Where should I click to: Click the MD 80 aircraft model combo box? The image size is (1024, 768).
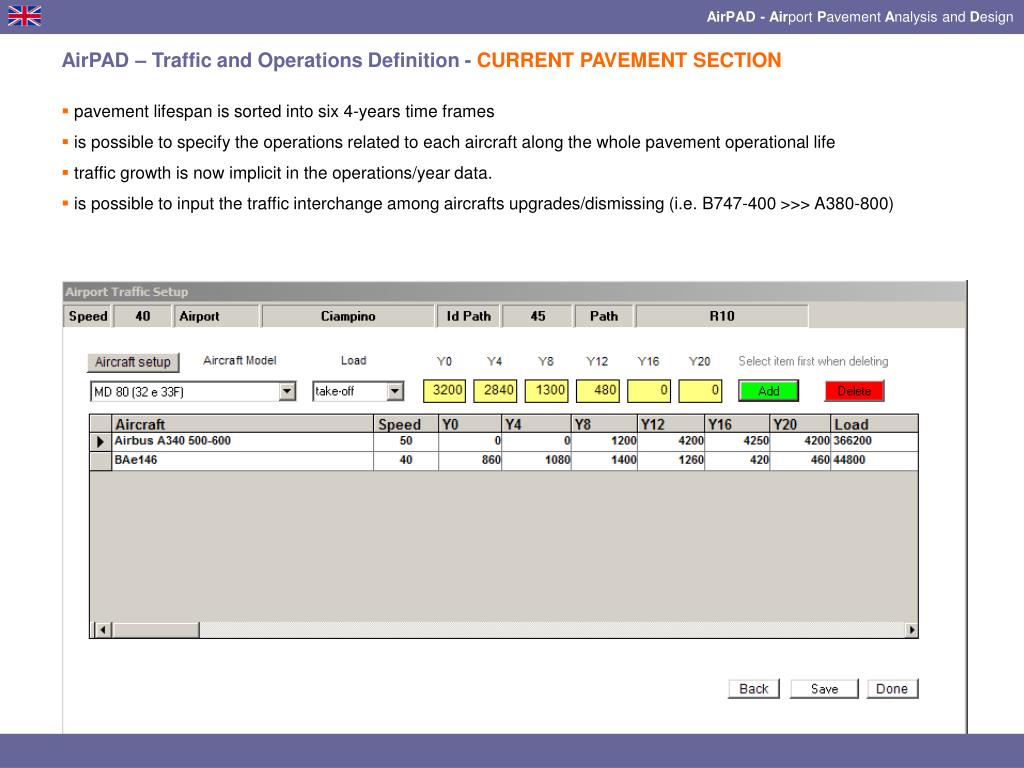[x=193, y=391]
